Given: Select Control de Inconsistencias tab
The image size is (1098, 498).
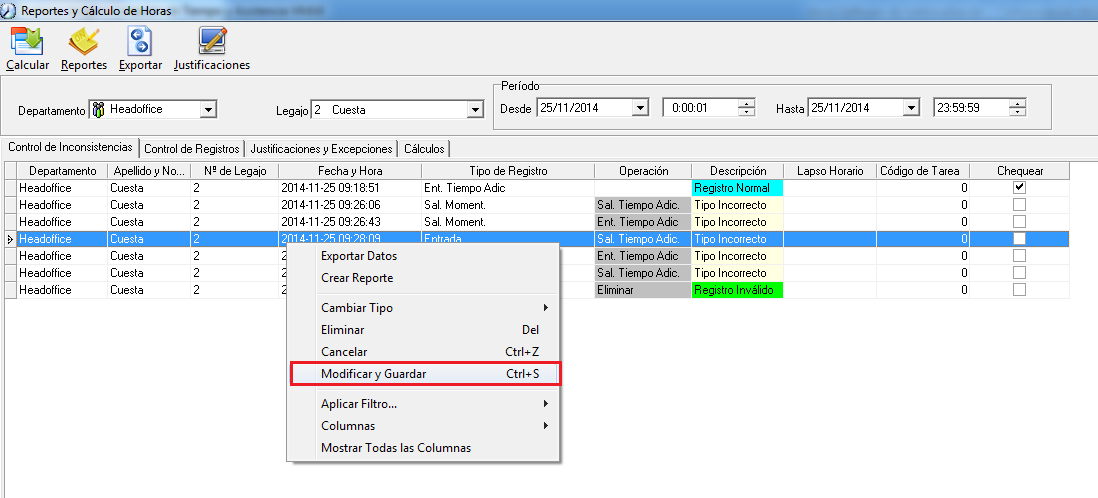Looking at the screenshot, I should [x=70, y=147].
